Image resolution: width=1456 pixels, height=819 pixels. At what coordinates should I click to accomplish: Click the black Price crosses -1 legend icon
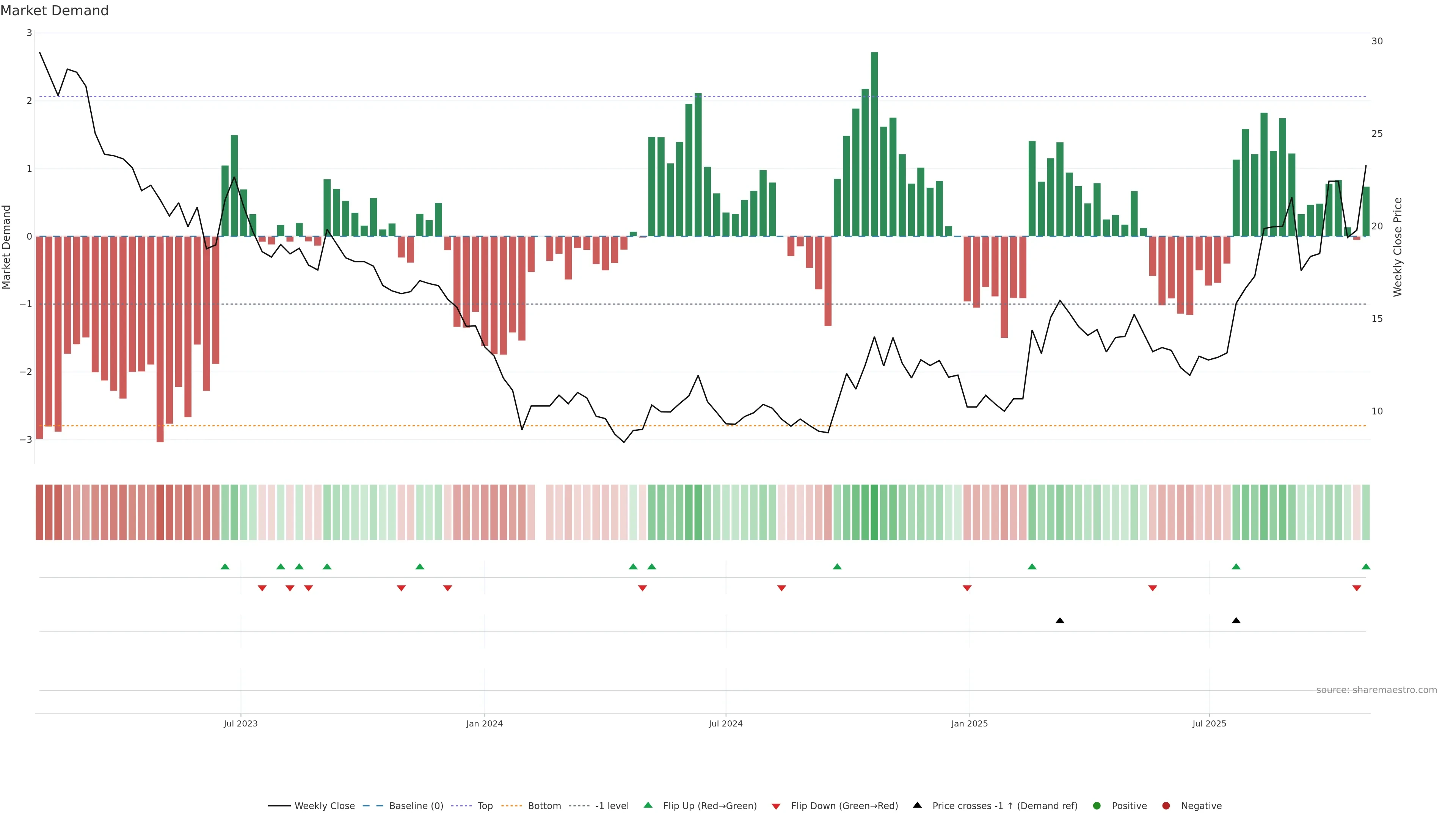(917, 805)
